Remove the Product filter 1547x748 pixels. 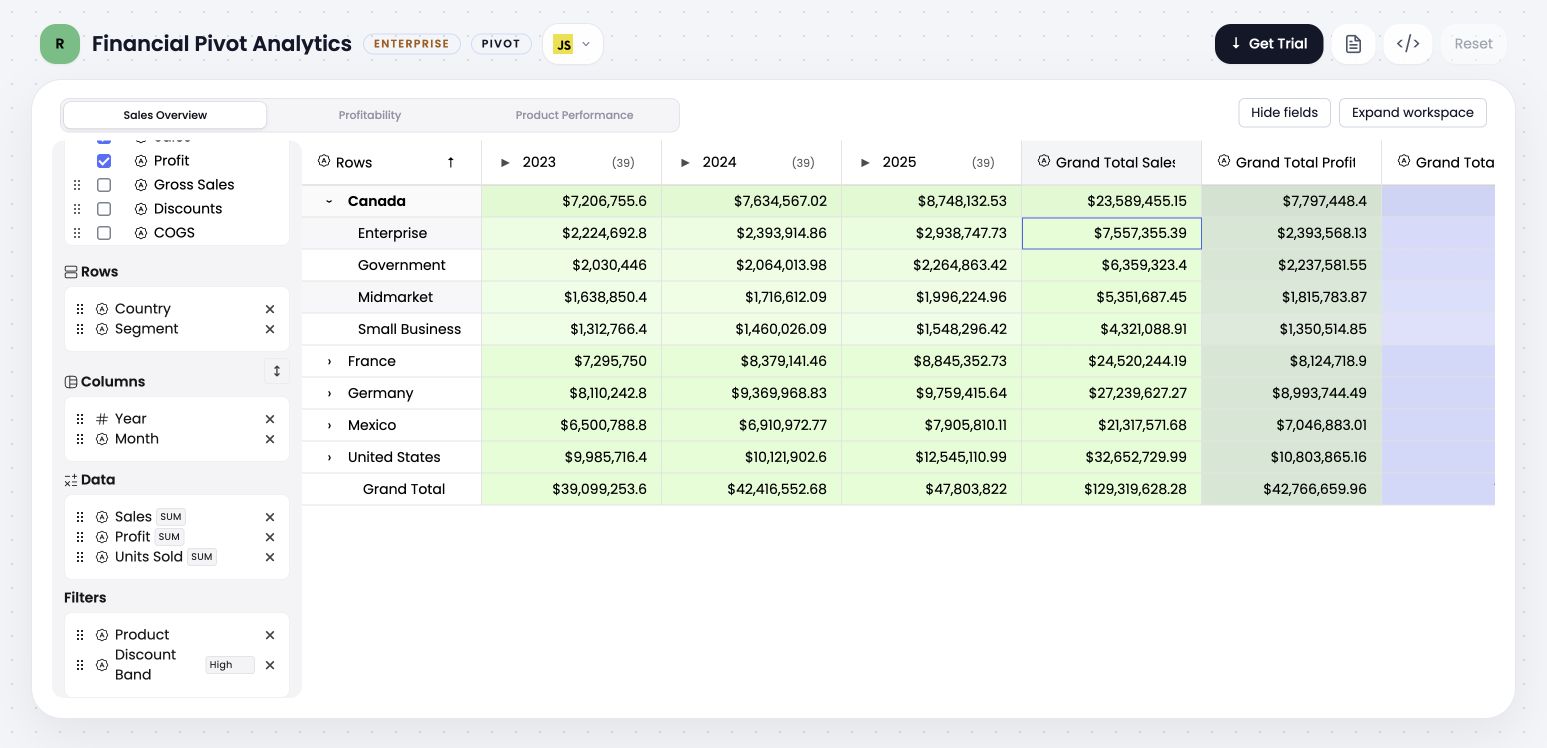tap(270, 635)
